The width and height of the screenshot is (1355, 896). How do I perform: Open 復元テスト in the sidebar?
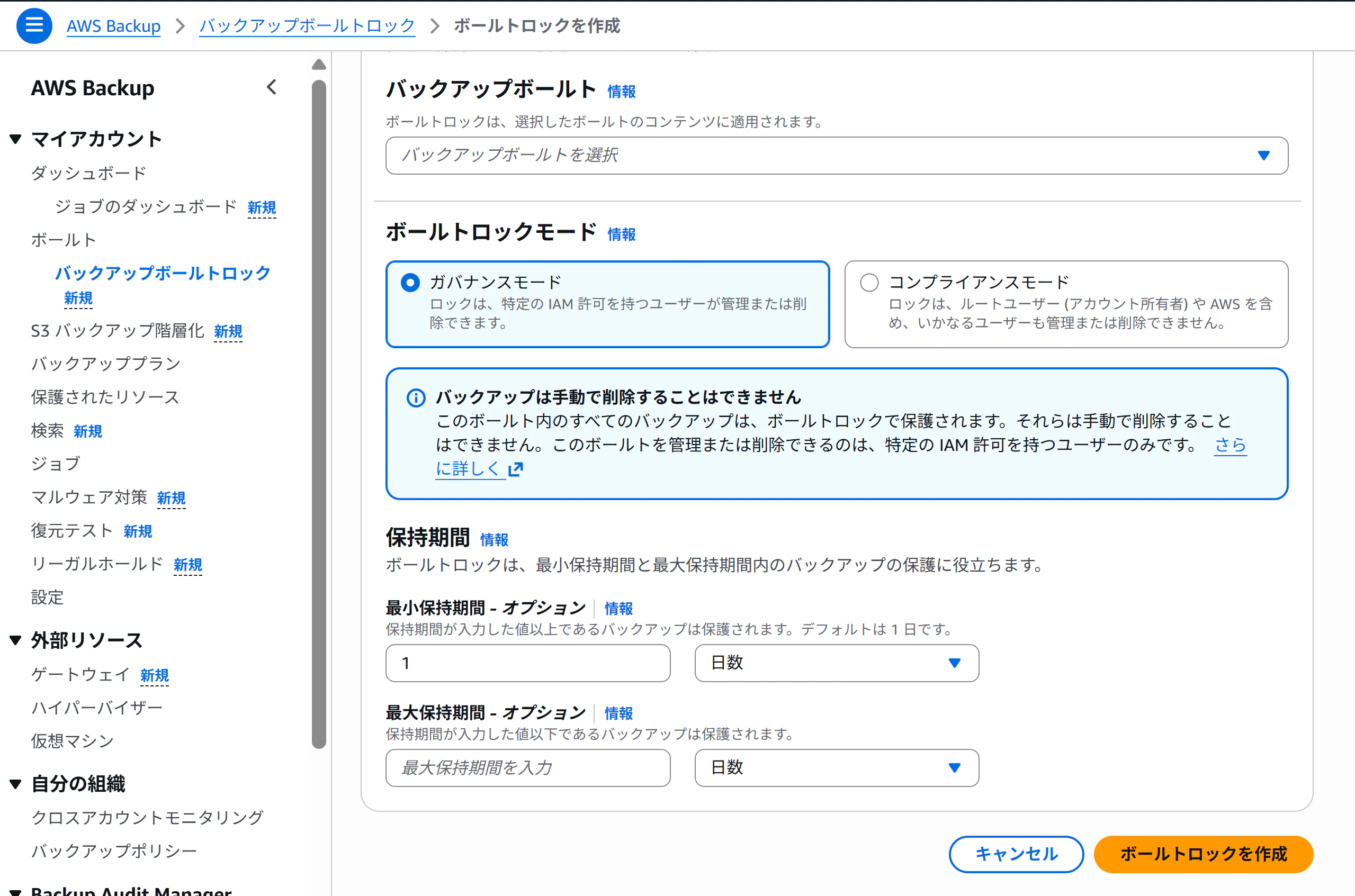pyautogui.click(x=72, y=531)
